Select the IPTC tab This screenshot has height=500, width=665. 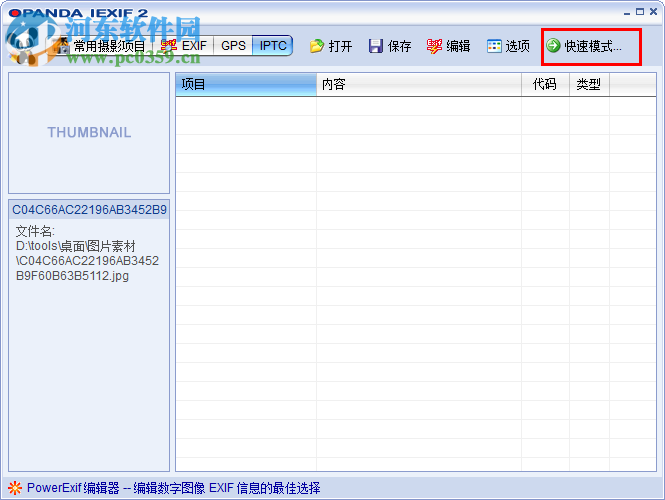(272, 46)
